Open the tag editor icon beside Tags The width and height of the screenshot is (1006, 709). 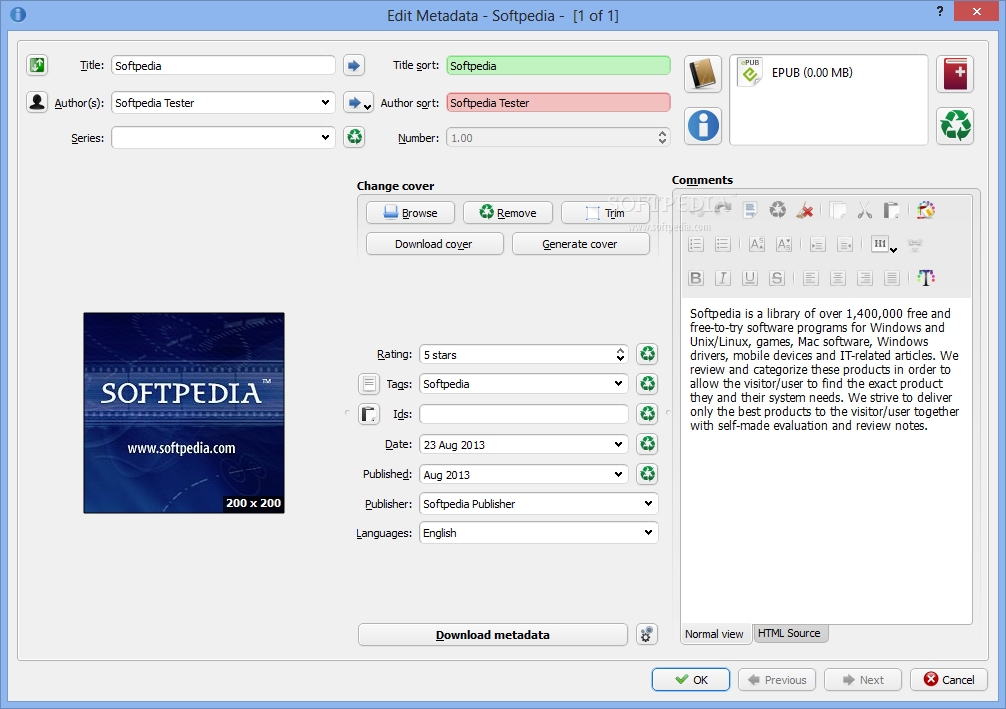[369, 384]
